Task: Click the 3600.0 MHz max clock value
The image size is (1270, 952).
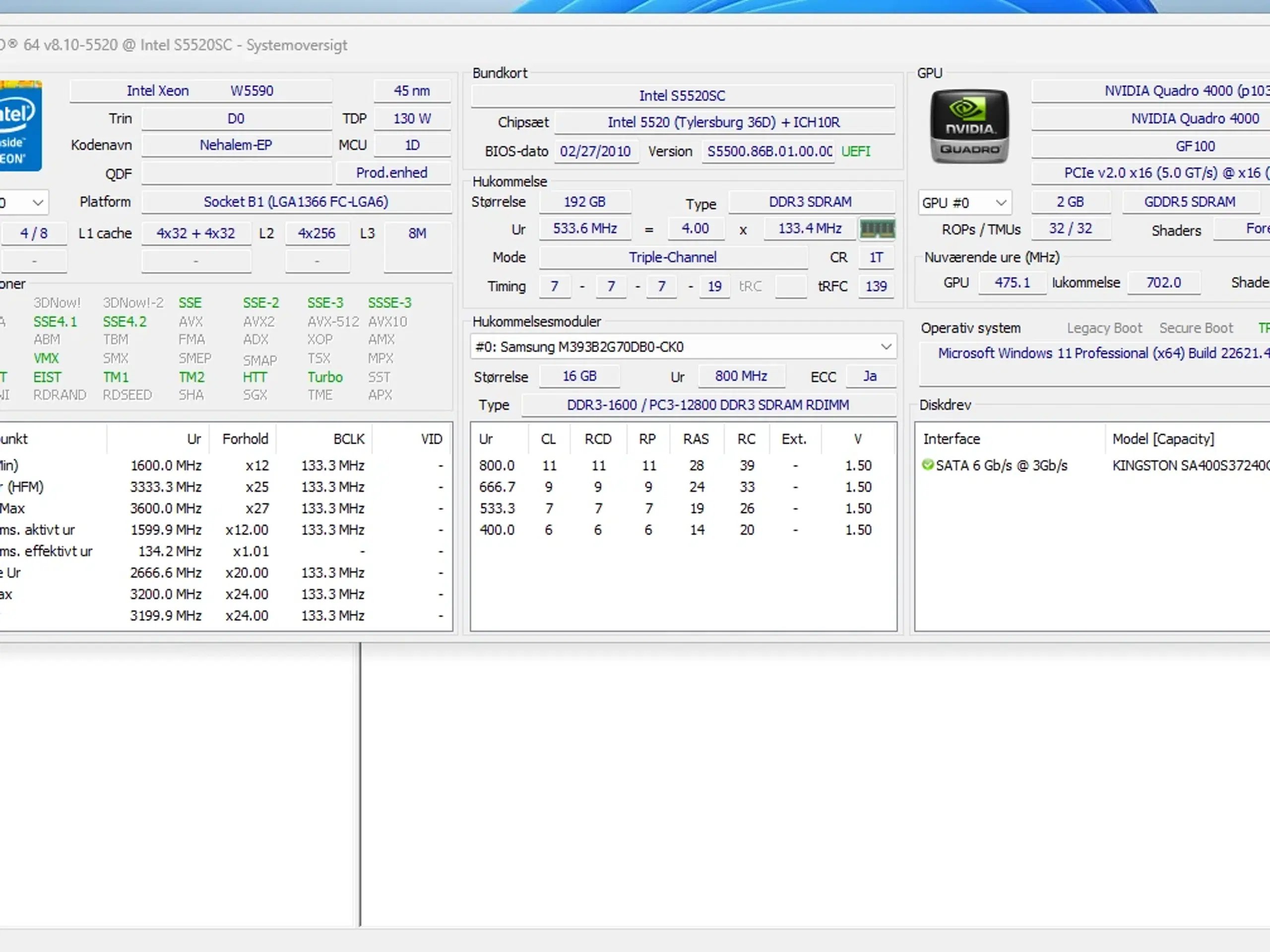Action: (166, 508)
